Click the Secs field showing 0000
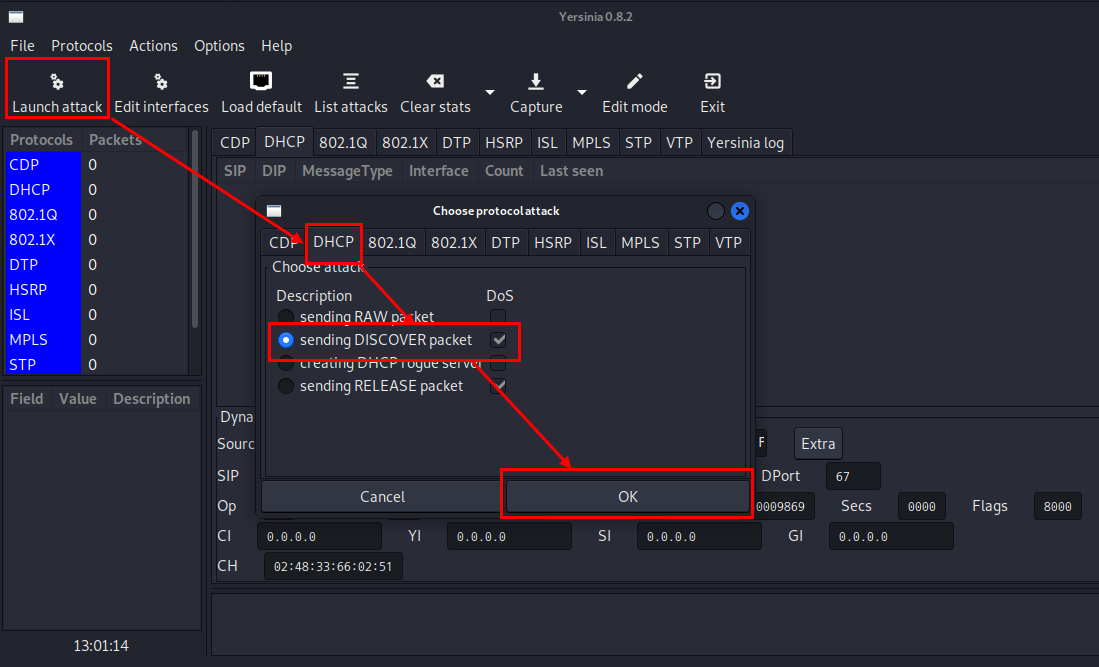1099x667 pixels. (922, 507)
